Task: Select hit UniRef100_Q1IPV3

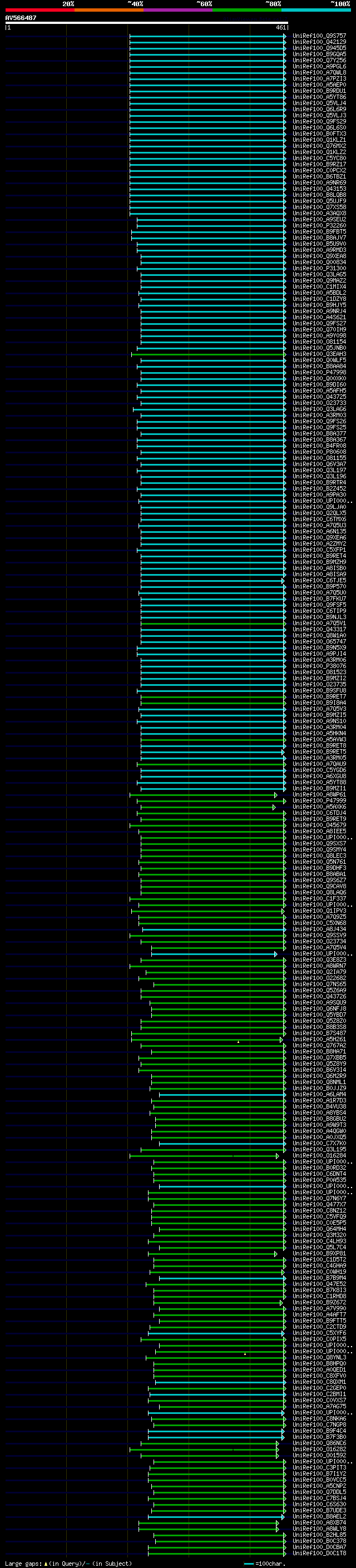Action: click(x=319, y=911)
